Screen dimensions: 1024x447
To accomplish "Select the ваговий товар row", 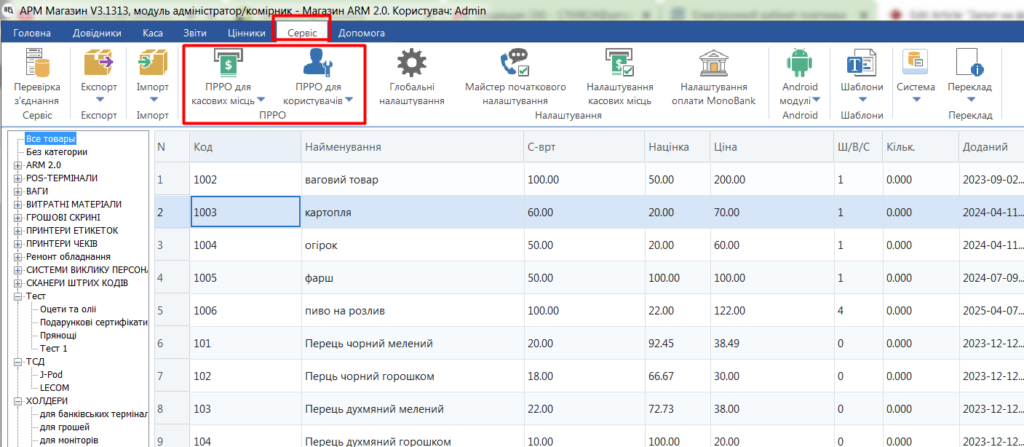I will click(589, 179).
